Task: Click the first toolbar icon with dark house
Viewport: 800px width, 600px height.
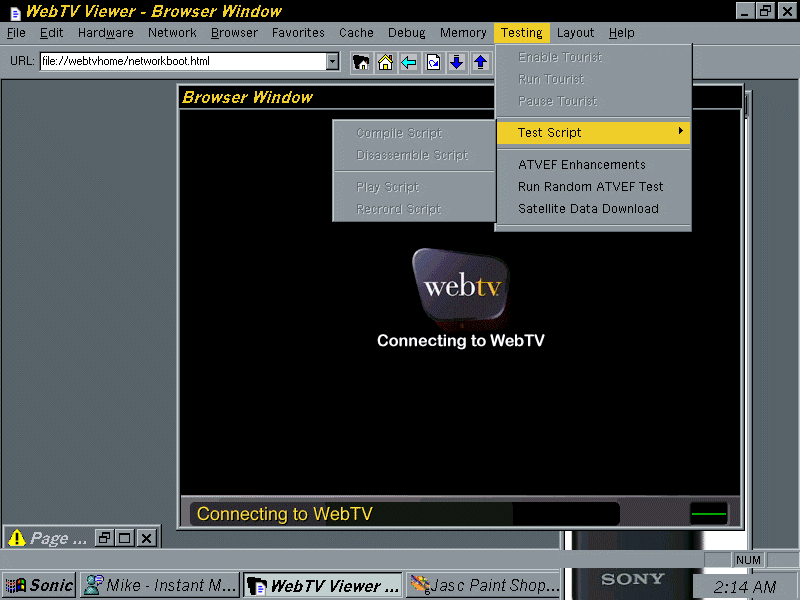Action: 362,62
